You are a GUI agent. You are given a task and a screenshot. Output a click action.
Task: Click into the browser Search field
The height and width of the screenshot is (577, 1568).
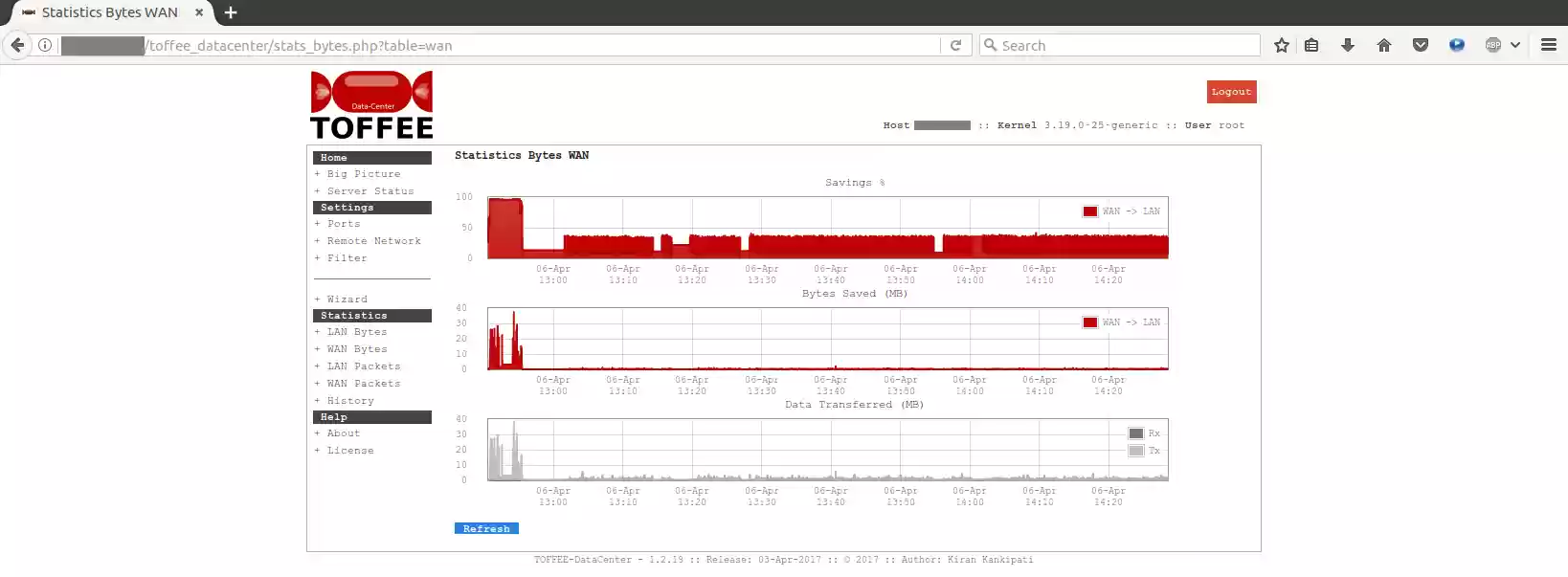[1125, 45]
